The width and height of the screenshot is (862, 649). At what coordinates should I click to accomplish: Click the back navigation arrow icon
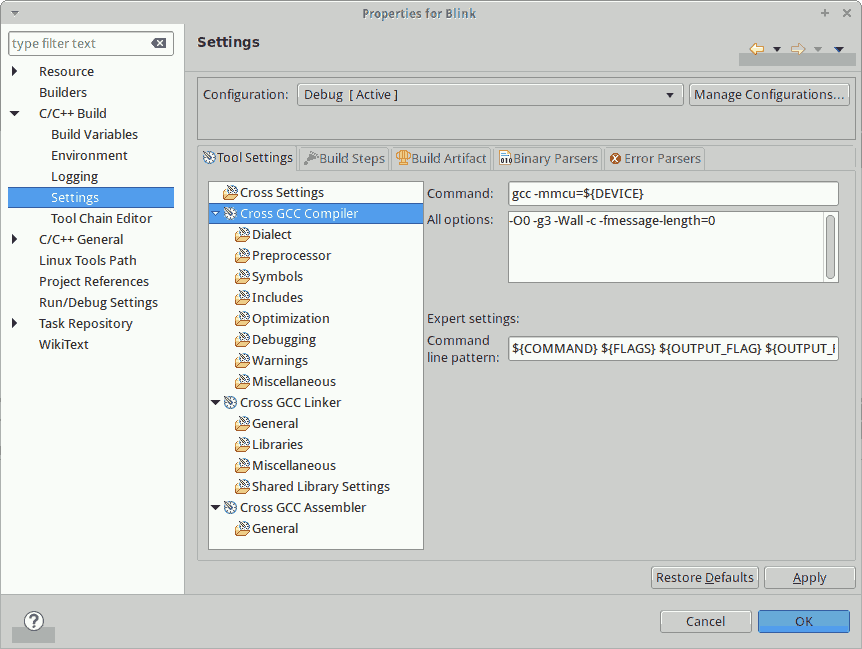point(757,49)
